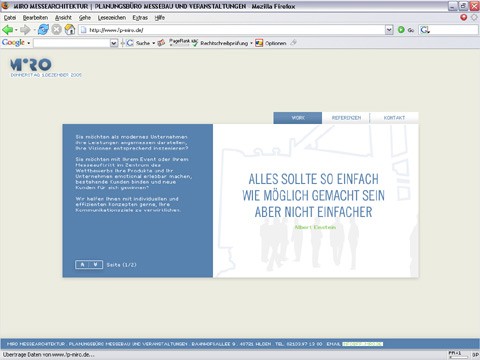The image size is (480, 360).
Task: Click the throbber activity icon
Action: [474, 17]
